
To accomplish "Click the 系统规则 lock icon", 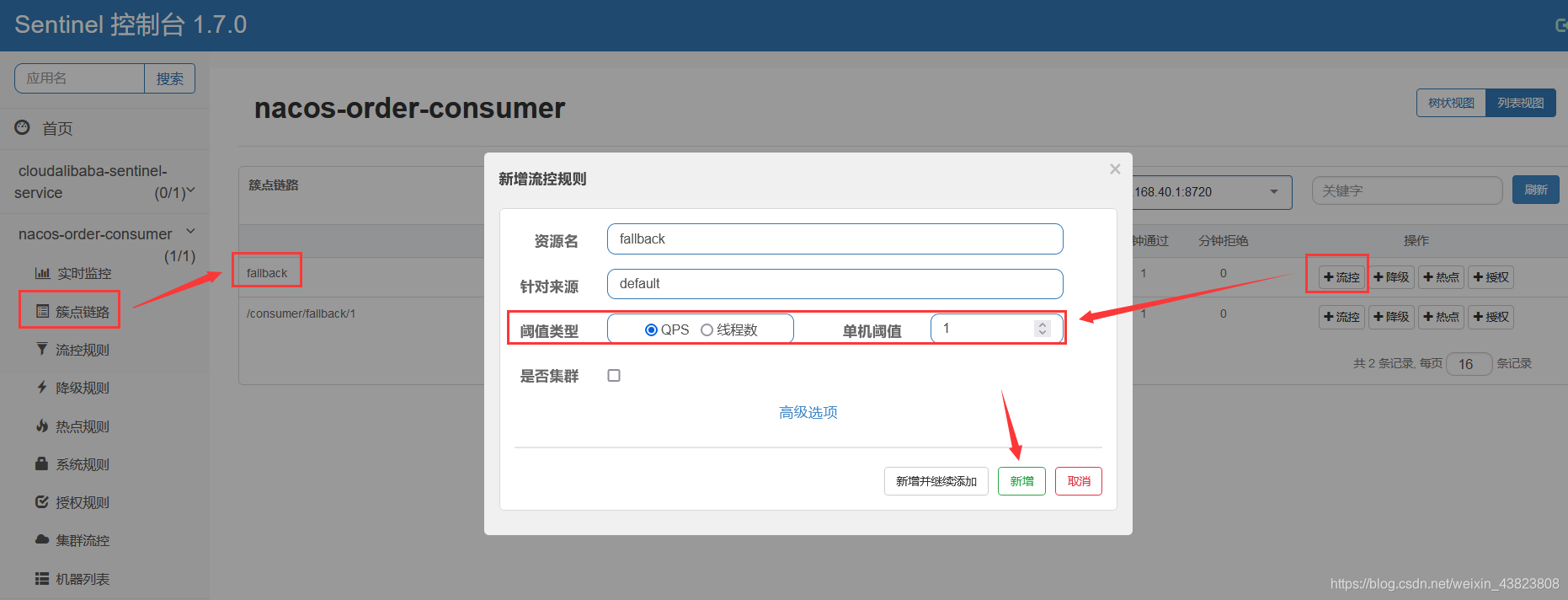I will coord(42,463).
